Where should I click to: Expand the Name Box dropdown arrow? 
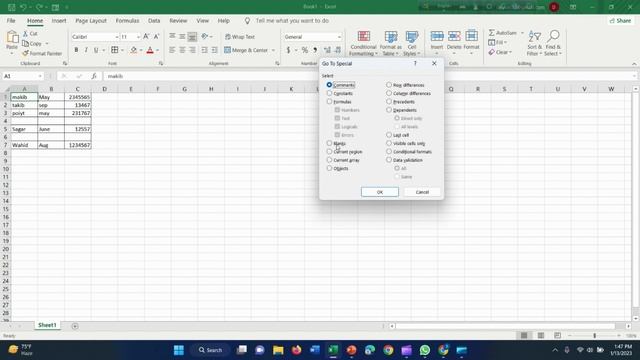pos(40,76)
